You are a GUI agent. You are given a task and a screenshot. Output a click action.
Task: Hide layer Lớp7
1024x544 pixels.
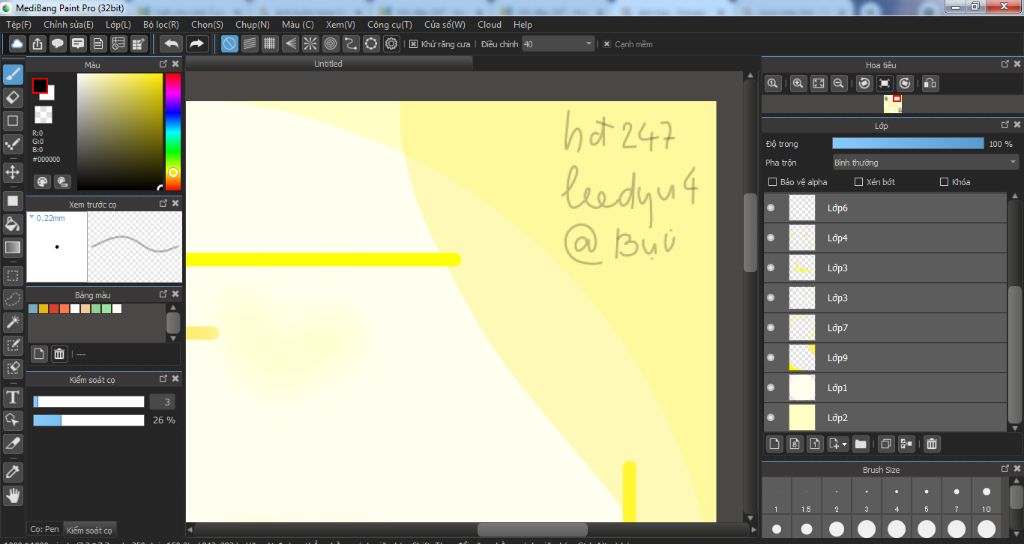tap(771, 327)
